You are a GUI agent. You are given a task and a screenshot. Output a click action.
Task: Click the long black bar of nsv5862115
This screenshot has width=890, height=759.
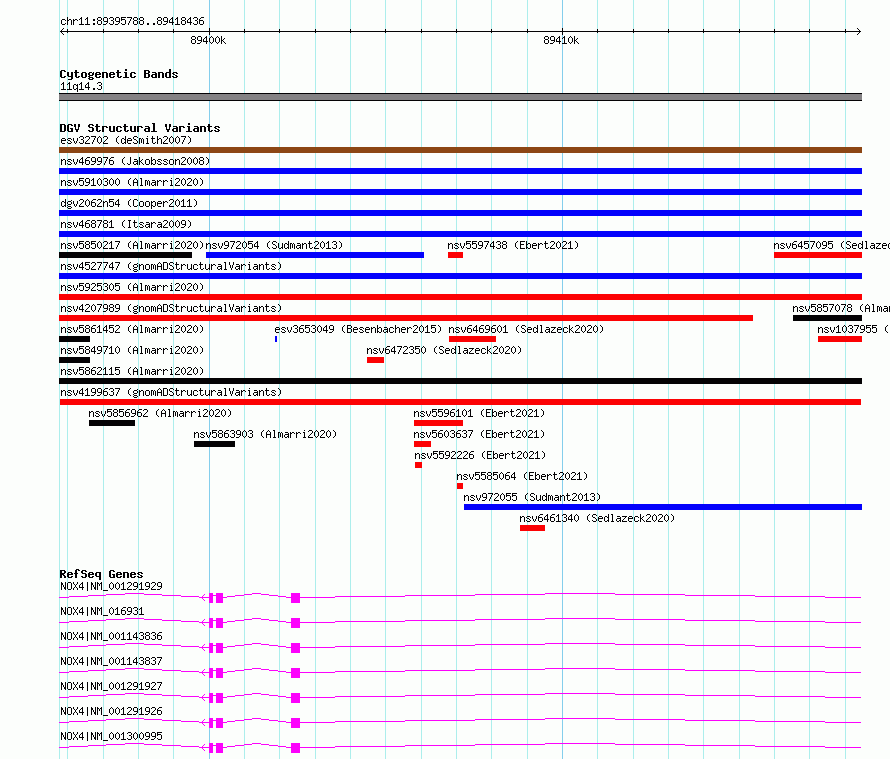pyautogui.click(x=460, y=381)
